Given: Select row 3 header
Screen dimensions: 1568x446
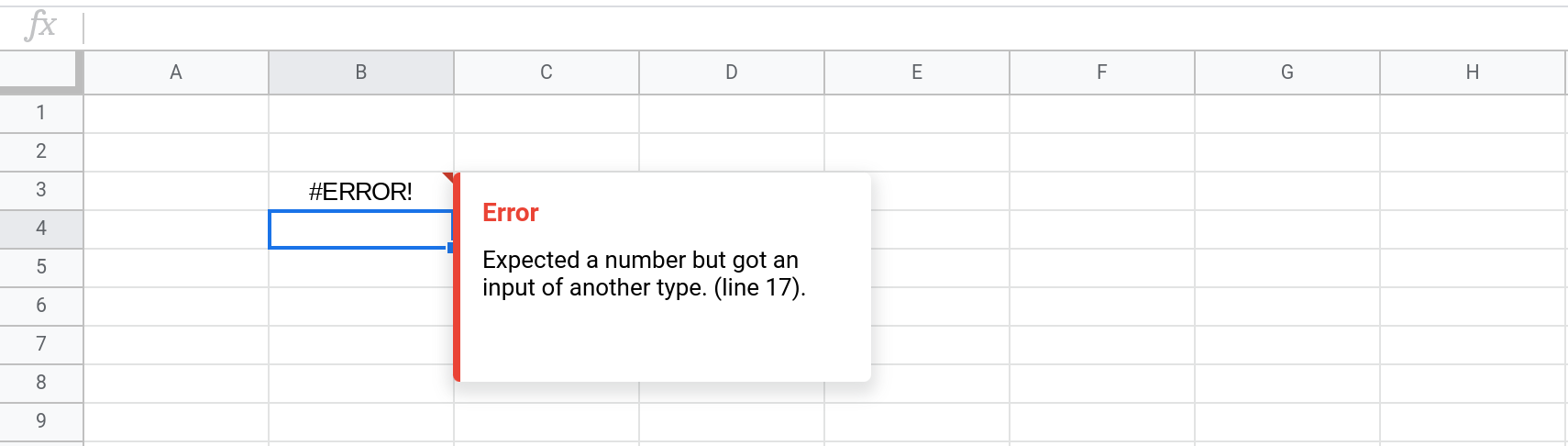Looking at the screenshot, I should pos(41,190).
